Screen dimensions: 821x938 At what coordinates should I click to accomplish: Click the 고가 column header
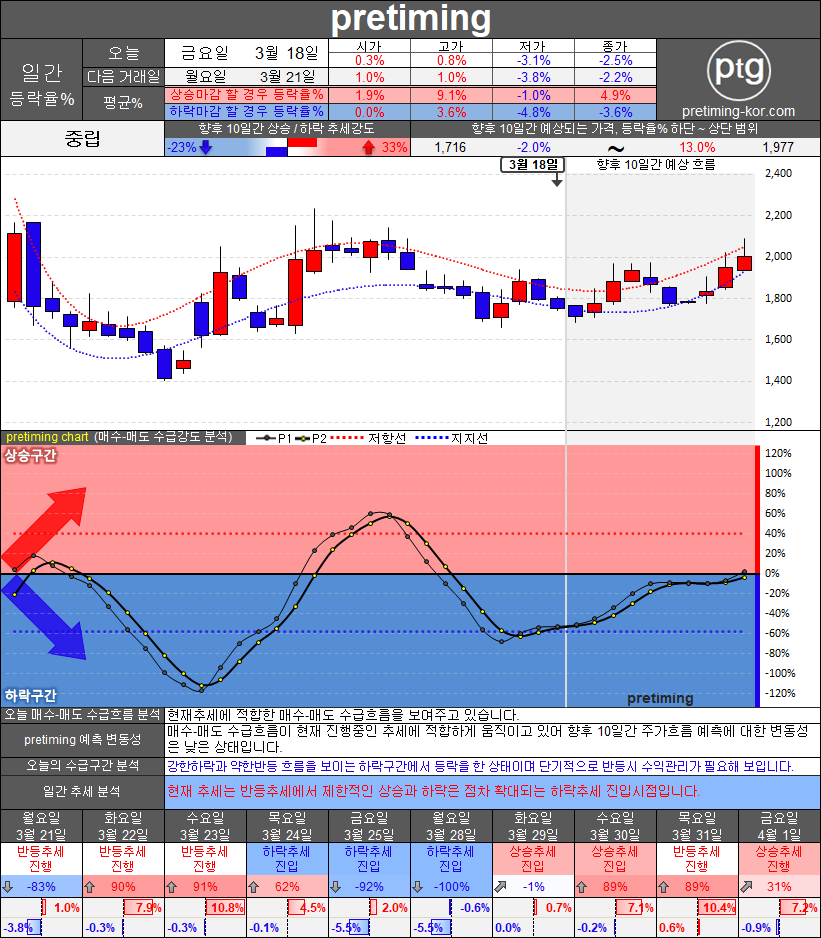point(451,46)
